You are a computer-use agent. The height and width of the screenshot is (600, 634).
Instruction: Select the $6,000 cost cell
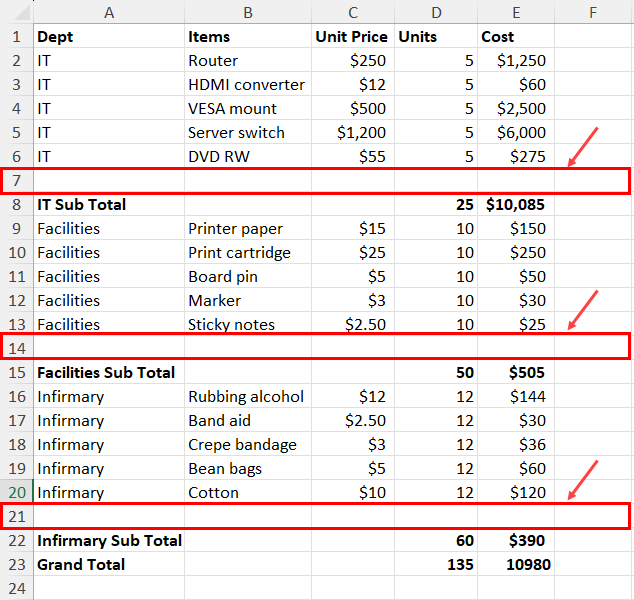(516, 133)
